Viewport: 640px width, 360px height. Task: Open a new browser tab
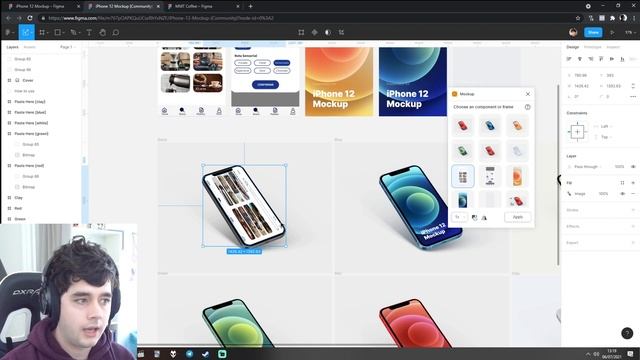click(x=251, y=6)
